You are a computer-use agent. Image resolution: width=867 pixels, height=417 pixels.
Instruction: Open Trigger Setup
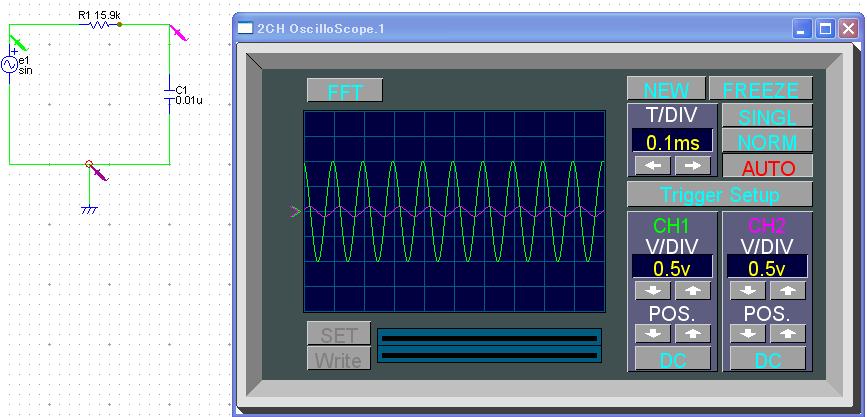tap(720, 194)
